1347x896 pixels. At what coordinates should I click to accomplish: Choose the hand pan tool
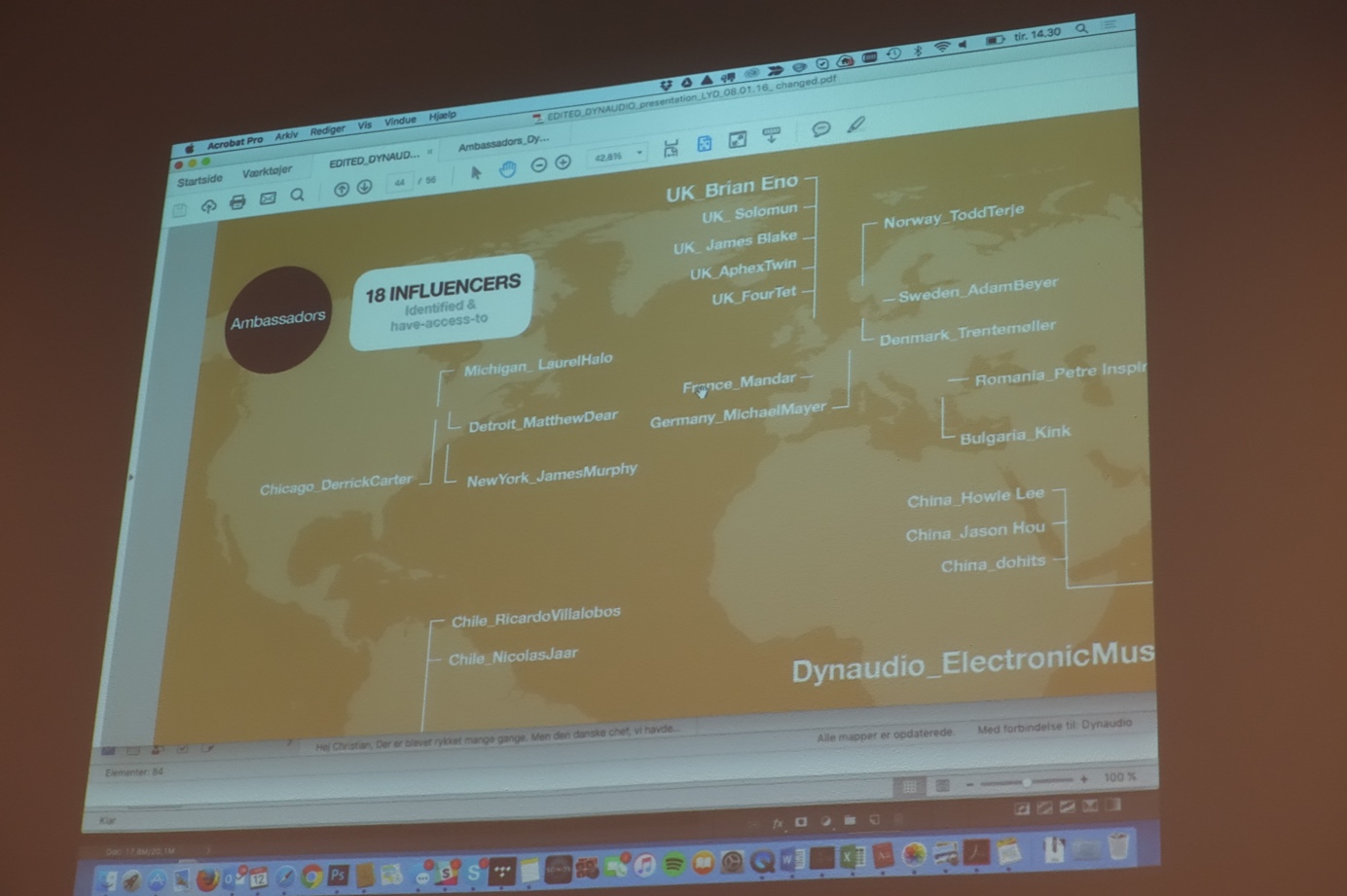coord(507,169)
